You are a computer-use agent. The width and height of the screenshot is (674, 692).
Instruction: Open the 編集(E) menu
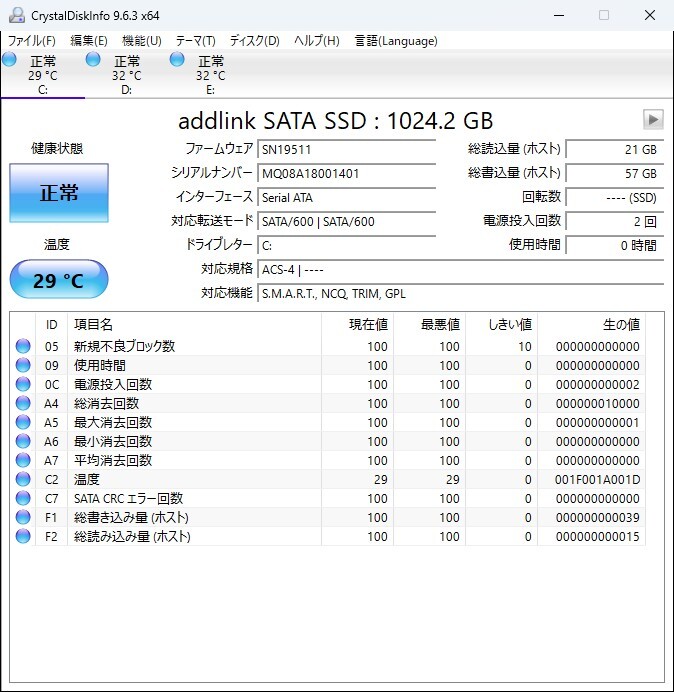[89, 41]
